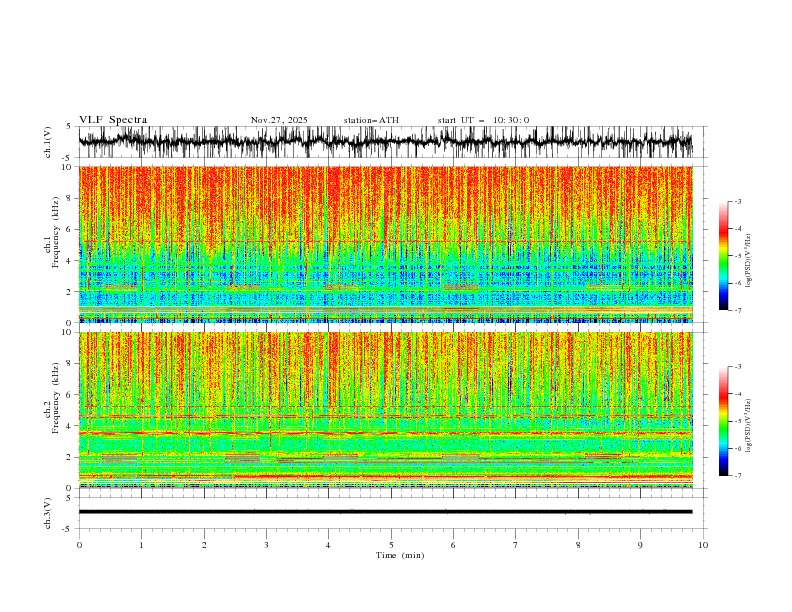Click time axis tick label "0"
Screen dimensions: 792x612
(79, 545)
